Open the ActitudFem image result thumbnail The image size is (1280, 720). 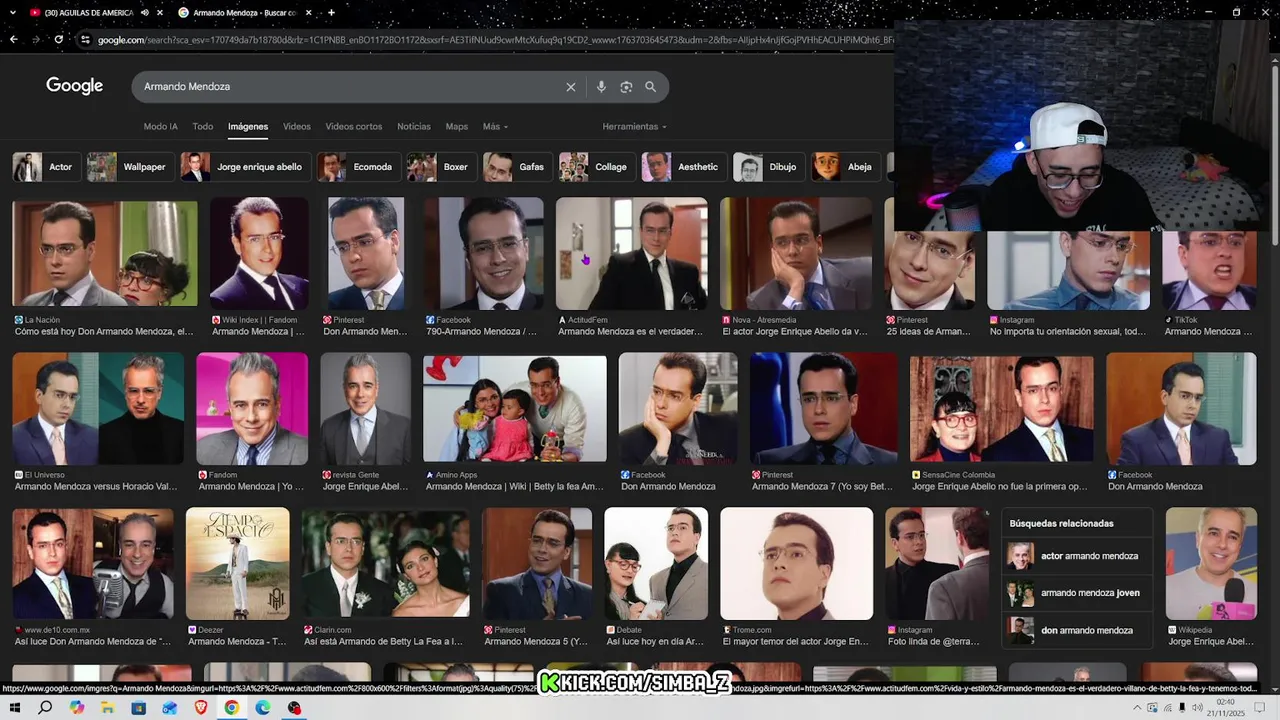[x=632, y=253]
